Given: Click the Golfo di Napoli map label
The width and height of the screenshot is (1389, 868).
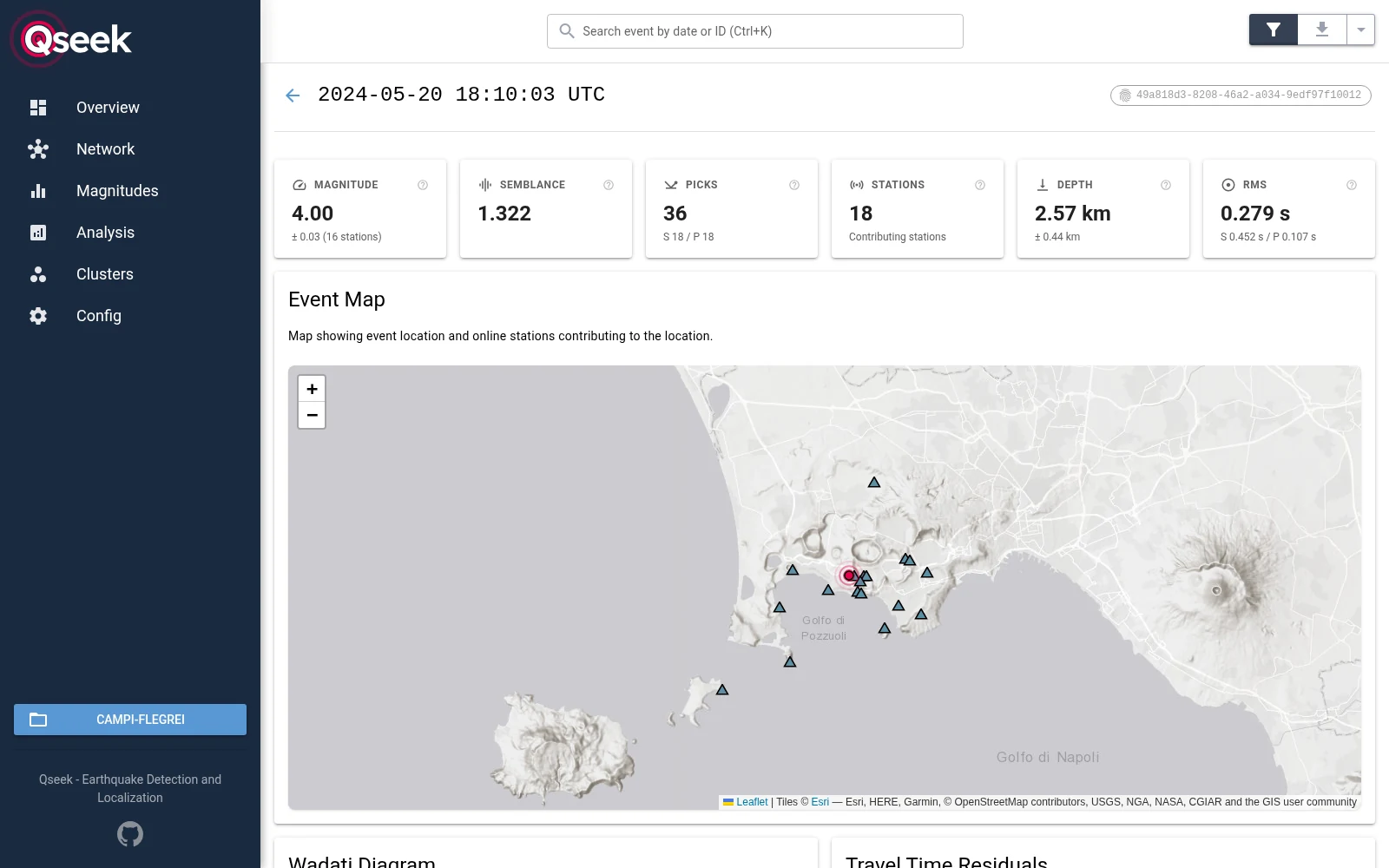Looking at the screenshot, I should (1048, 757).
